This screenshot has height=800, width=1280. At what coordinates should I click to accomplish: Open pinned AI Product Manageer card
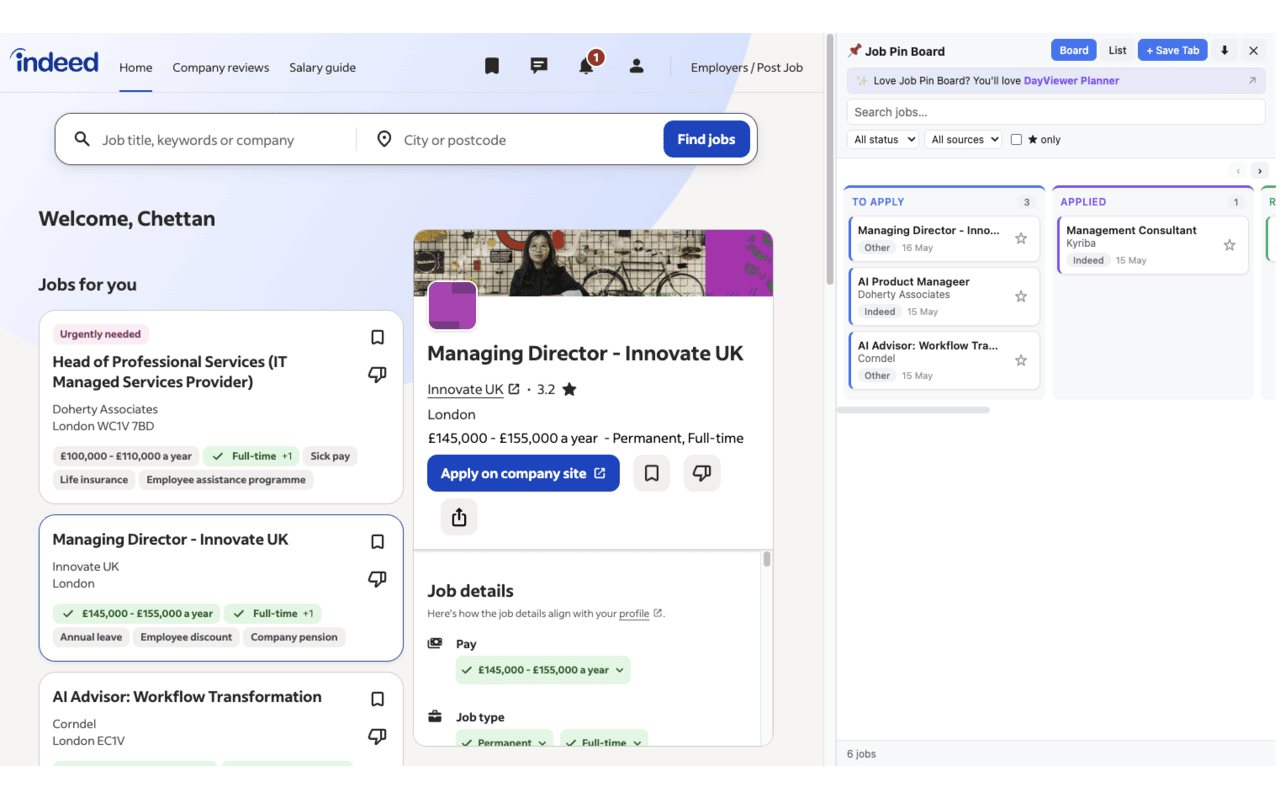[x=945, y=296]
